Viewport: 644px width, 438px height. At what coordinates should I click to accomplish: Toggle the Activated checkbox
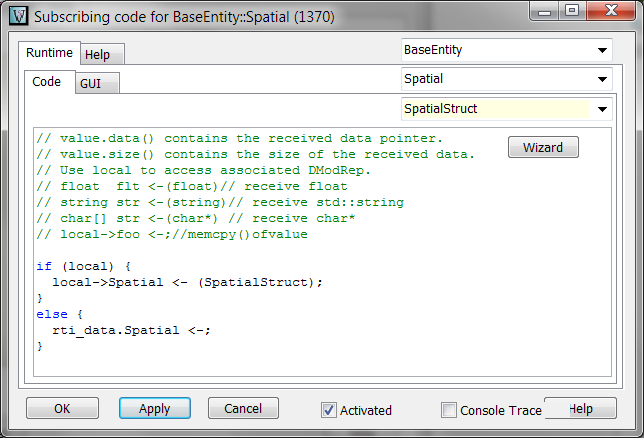point(329,410)
